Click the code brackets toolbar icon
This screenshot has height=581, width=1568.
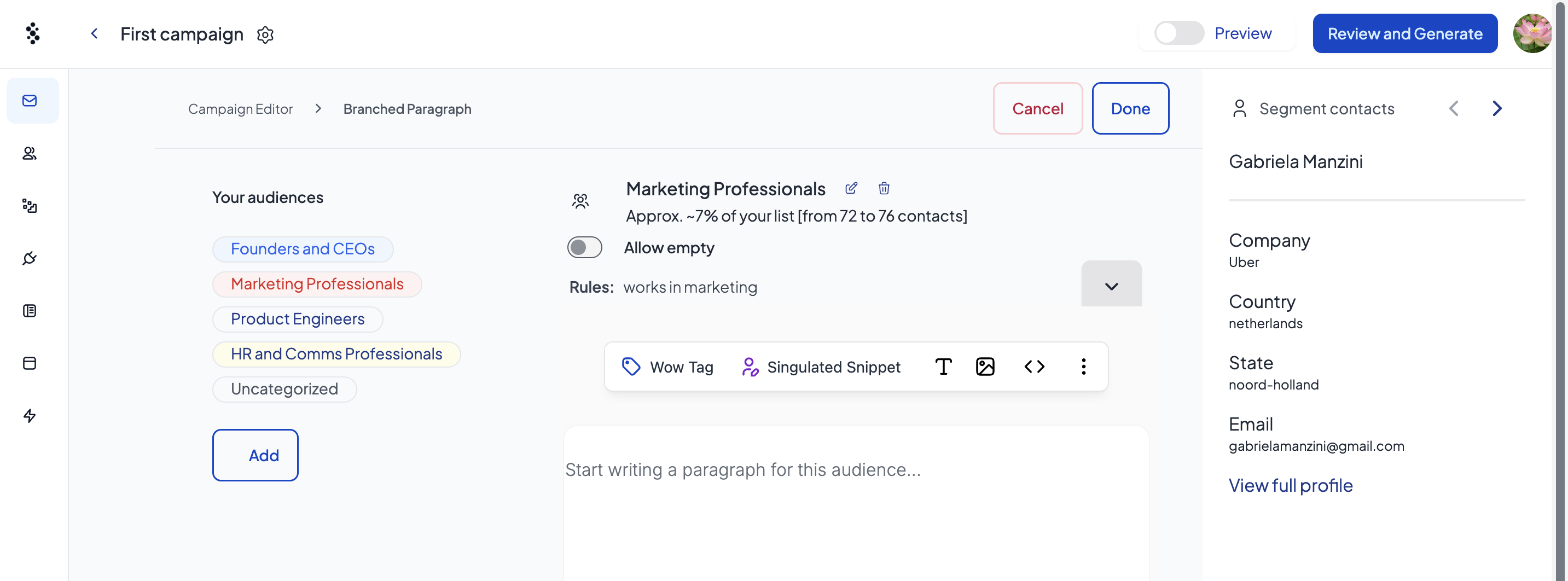1034,366
